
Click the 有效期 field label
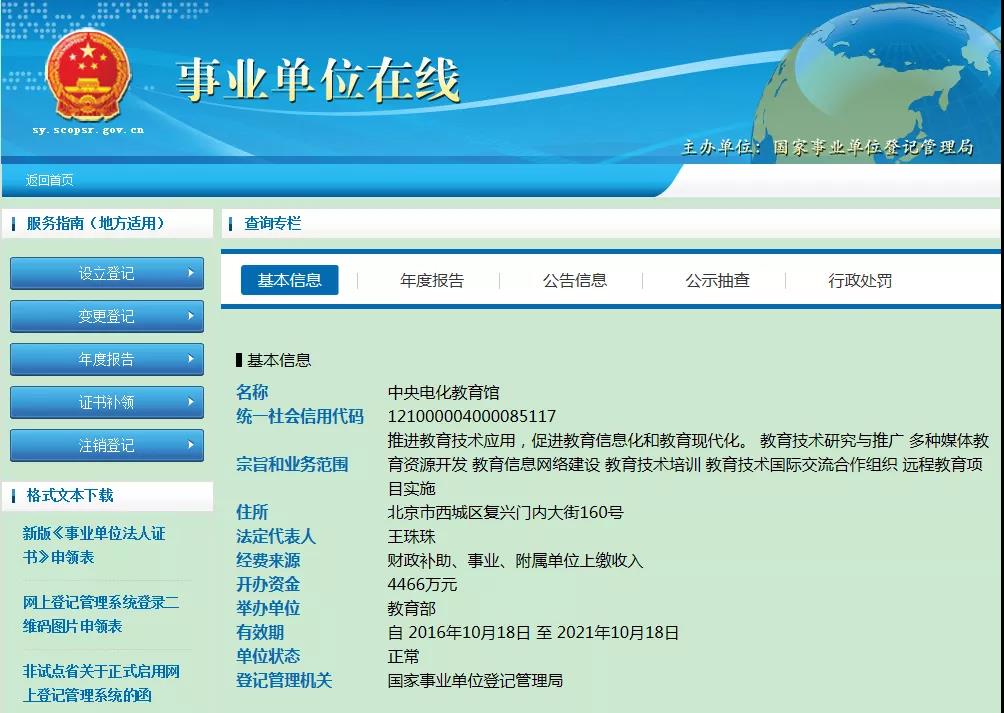260,632
